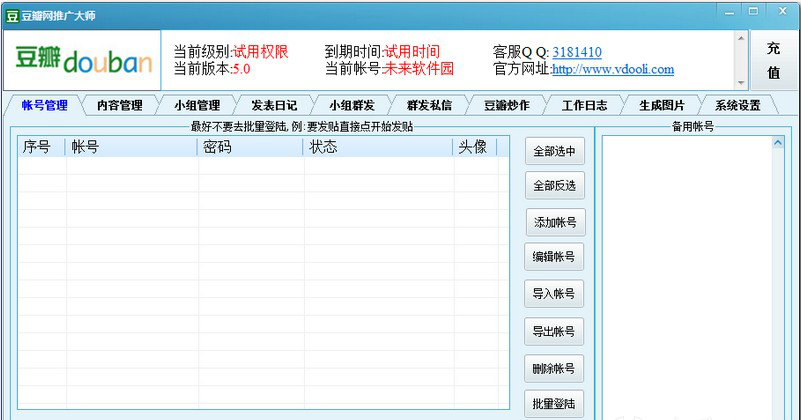This screenshot has height=420, width=801.
Task: Click the 全部选中 button
Action: (x=555, y=151)
